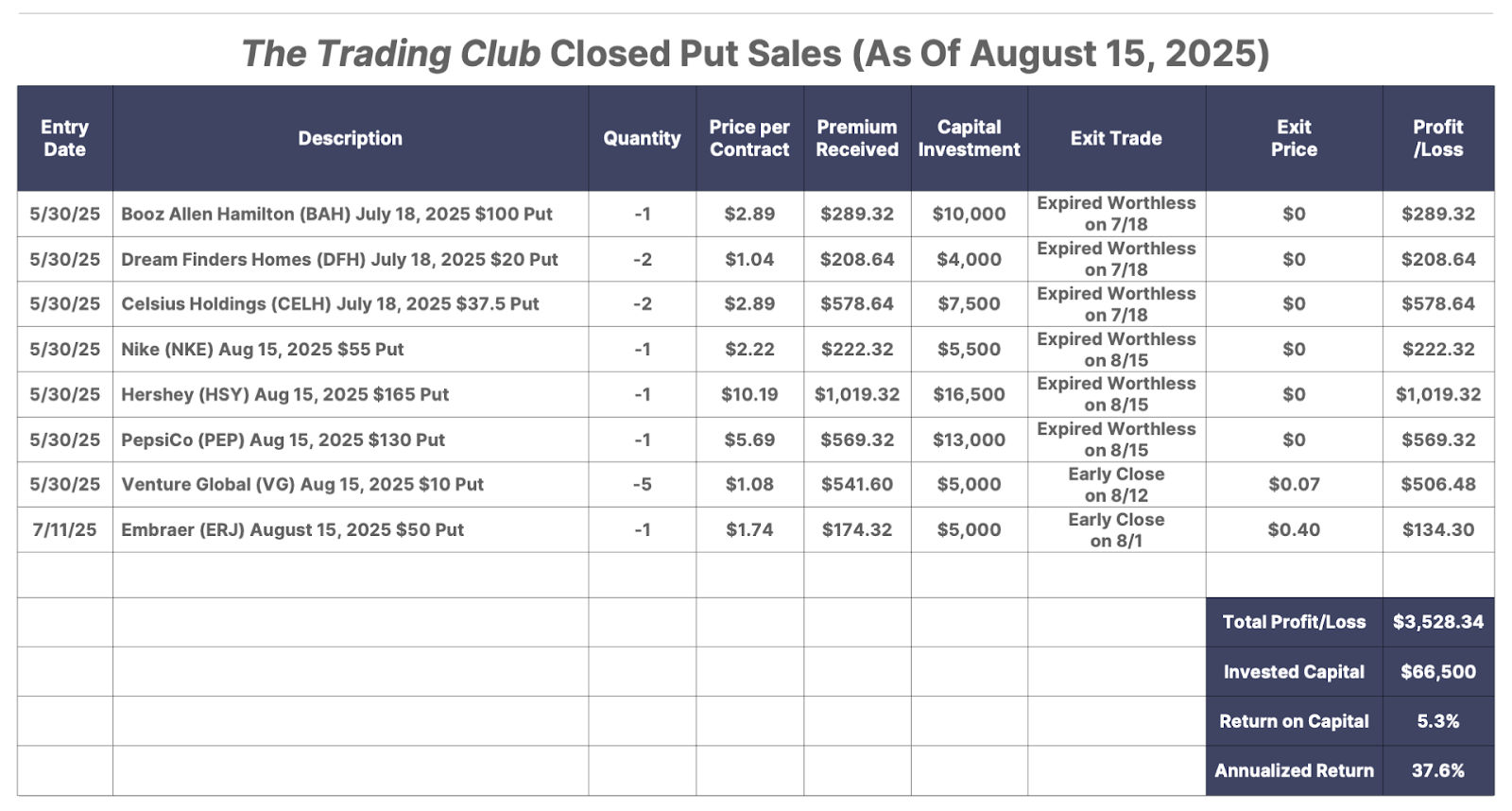Click the Entry Date column header
This screenshot has height=811, width=1512.
[64, 138]
